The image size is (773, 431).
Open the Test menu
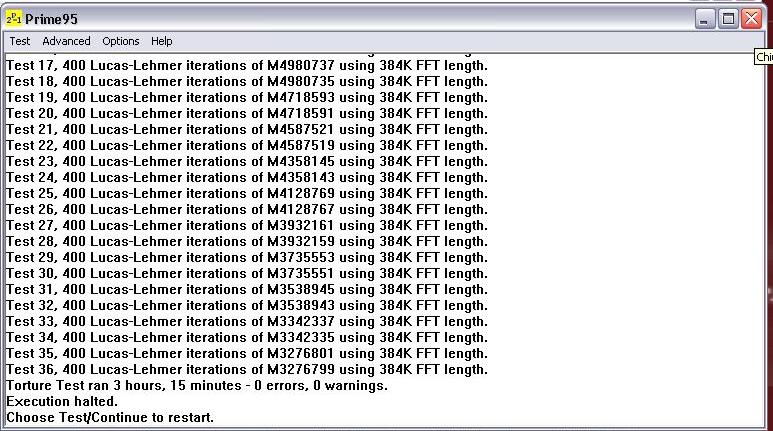pos(20,41)
